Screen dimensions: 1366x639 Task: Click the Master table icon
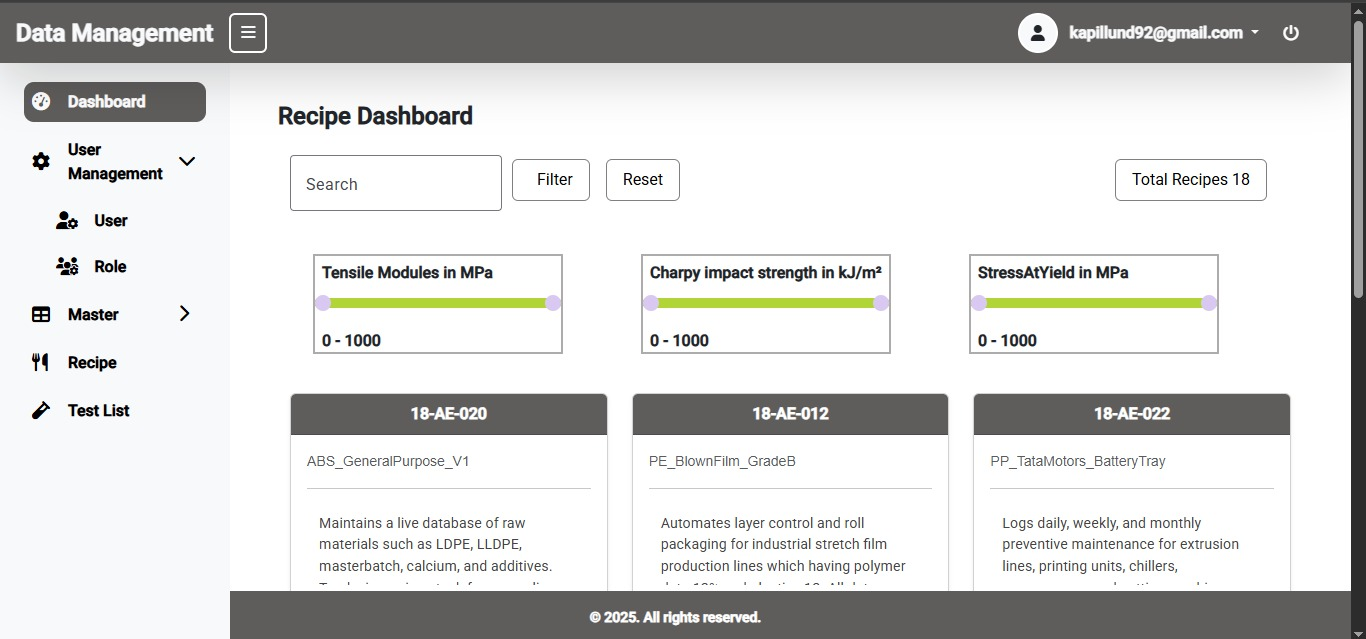click(41, 315)
